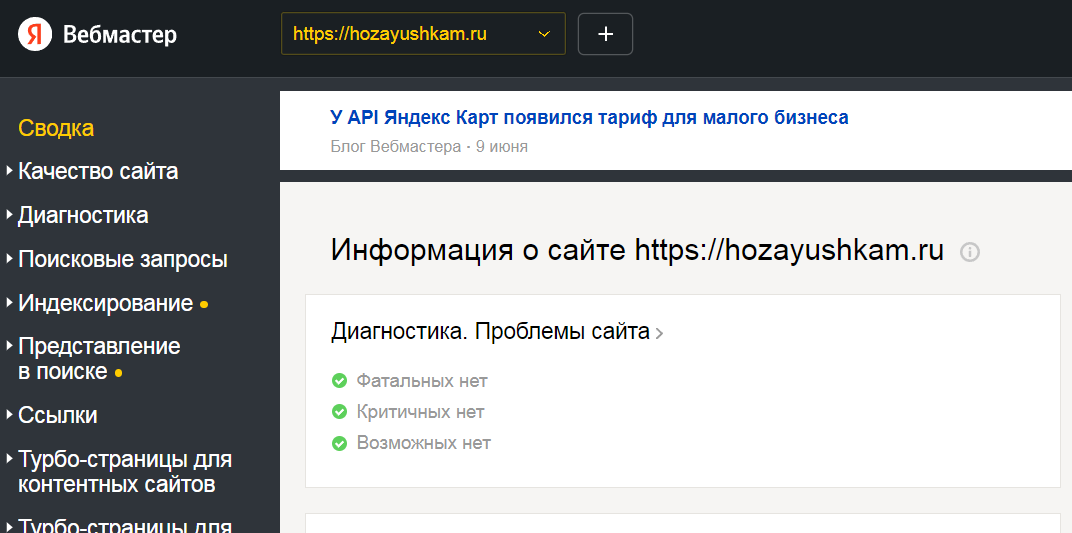The image size is (1072, 533).
Task: Expand the Качество сайта section
Action: point(98,171)
